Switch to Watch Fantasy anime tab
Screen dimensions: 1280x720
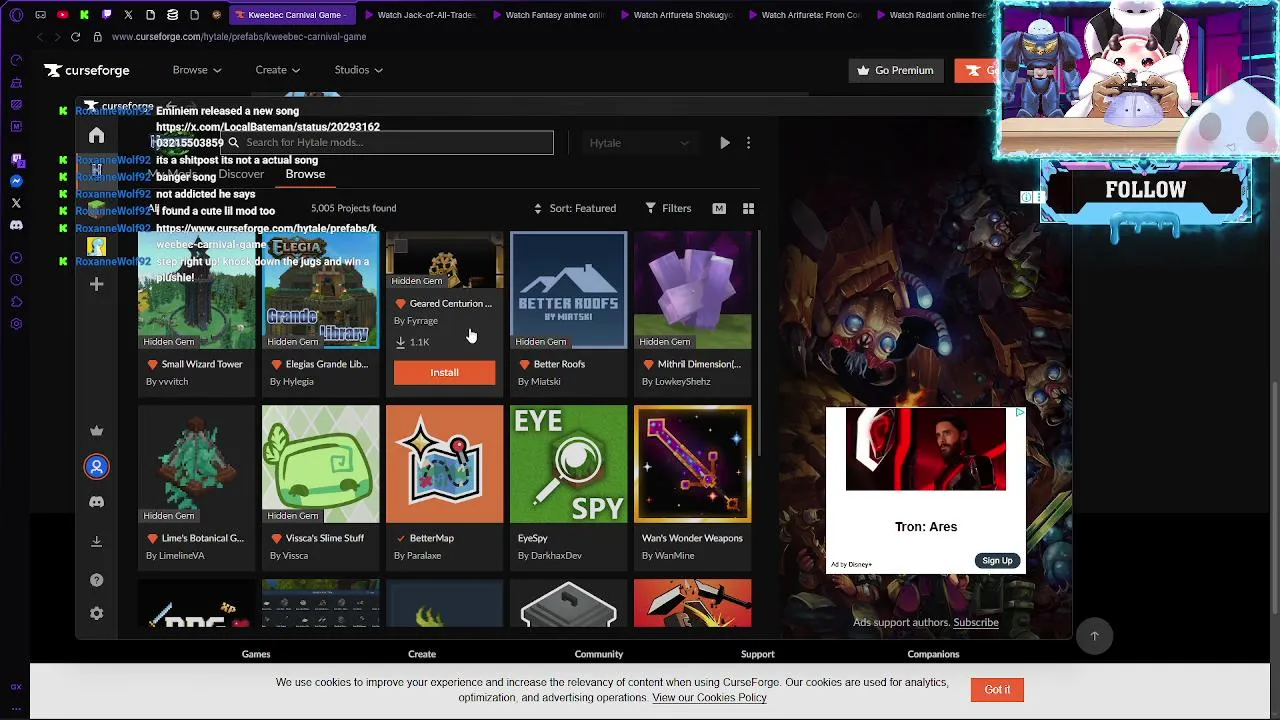[547, 15]
